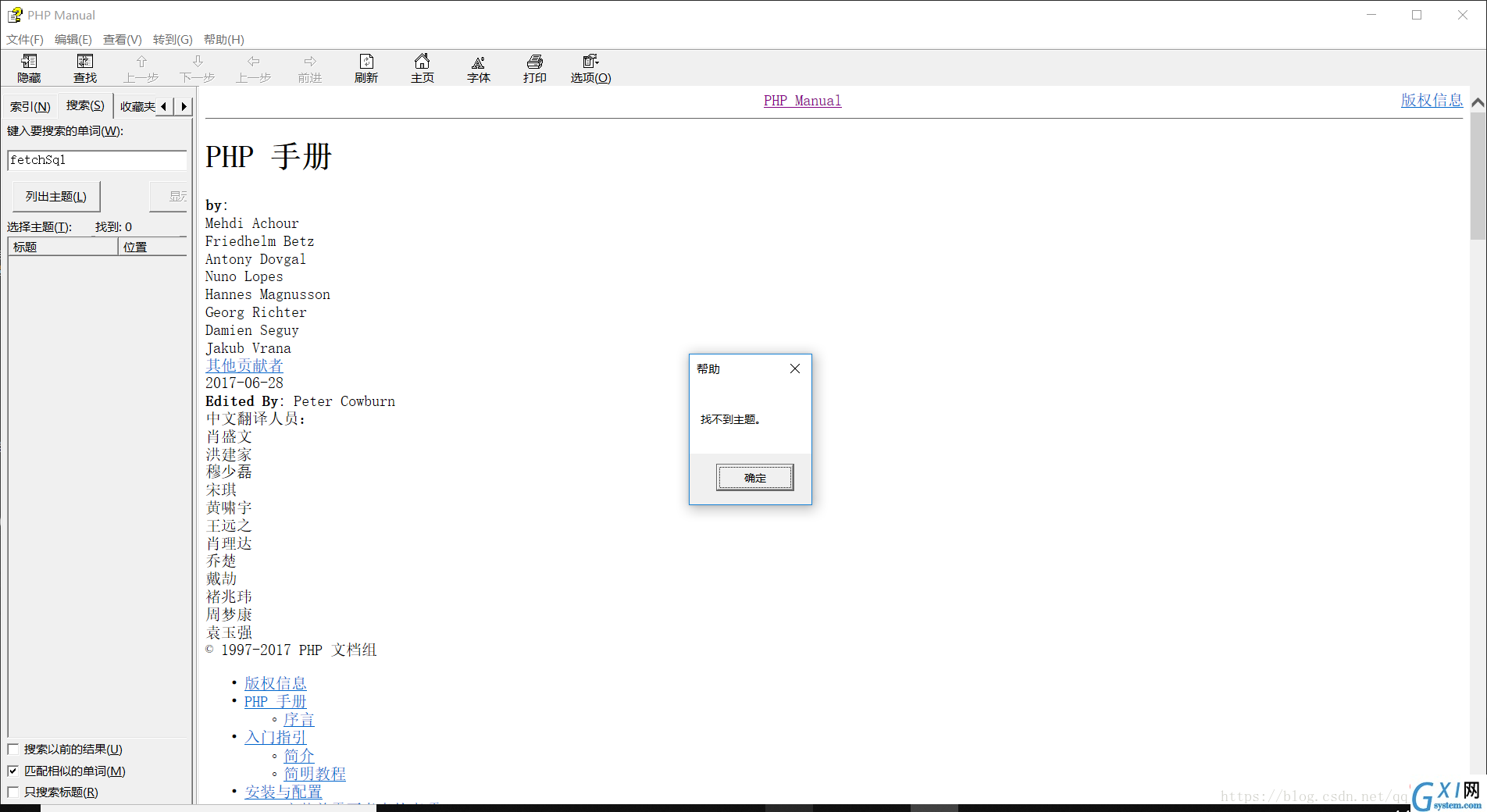Close the 帮助 dialog with its X
The width and height of the screenshot is (1487, 812).
tap(795, 369)
